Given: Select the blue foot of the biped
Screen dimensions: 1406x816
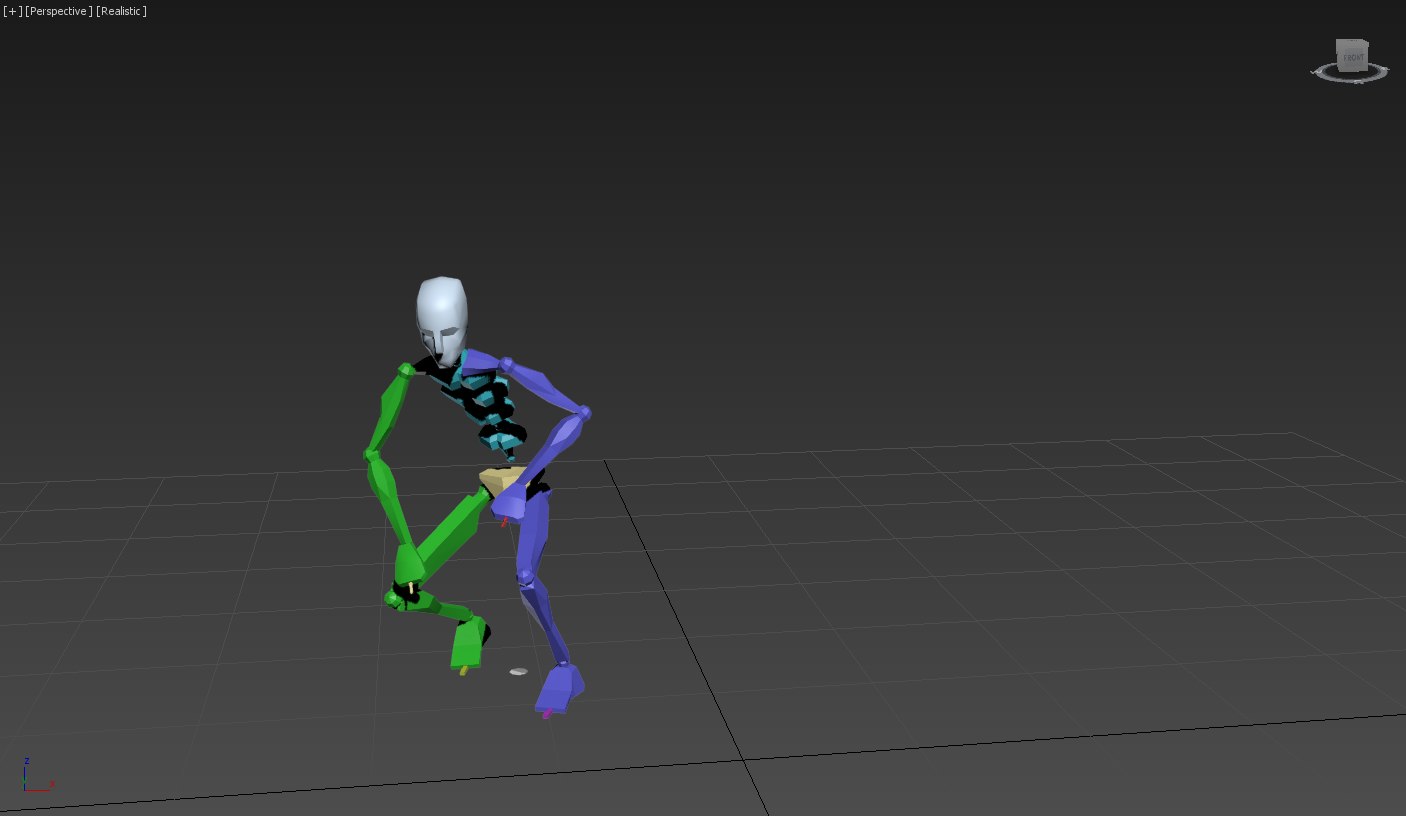Looking at the screenshot, I should click(560, 688).
